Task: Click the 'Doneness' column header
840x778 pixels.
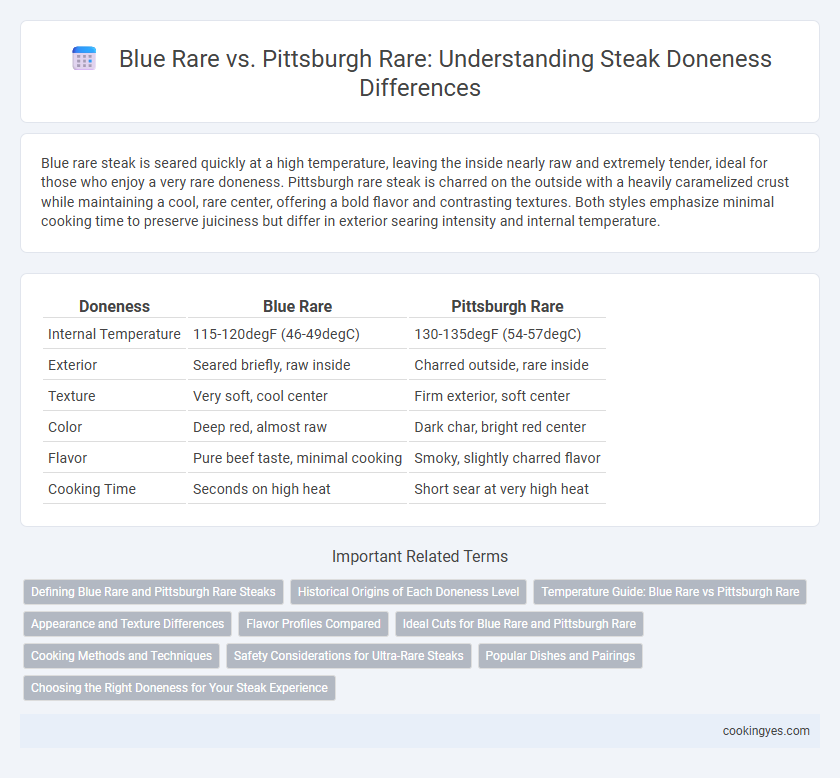Action: click(114, 306)
